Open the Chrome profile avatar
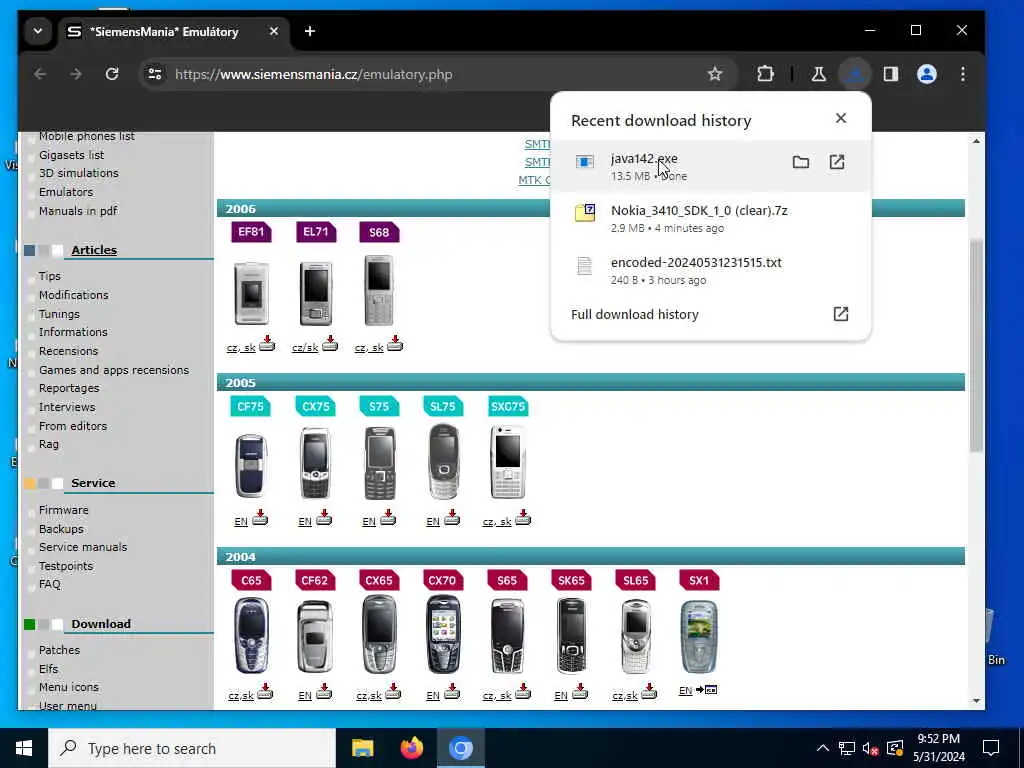The height and width of the screenshot is (768, 1024). 927,74
